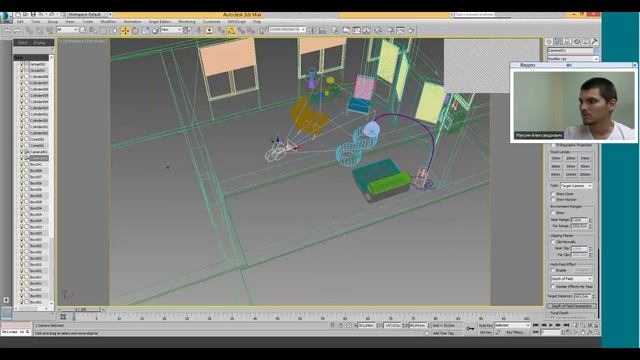Click the Render Production teapot icon

tap(411, 31)
